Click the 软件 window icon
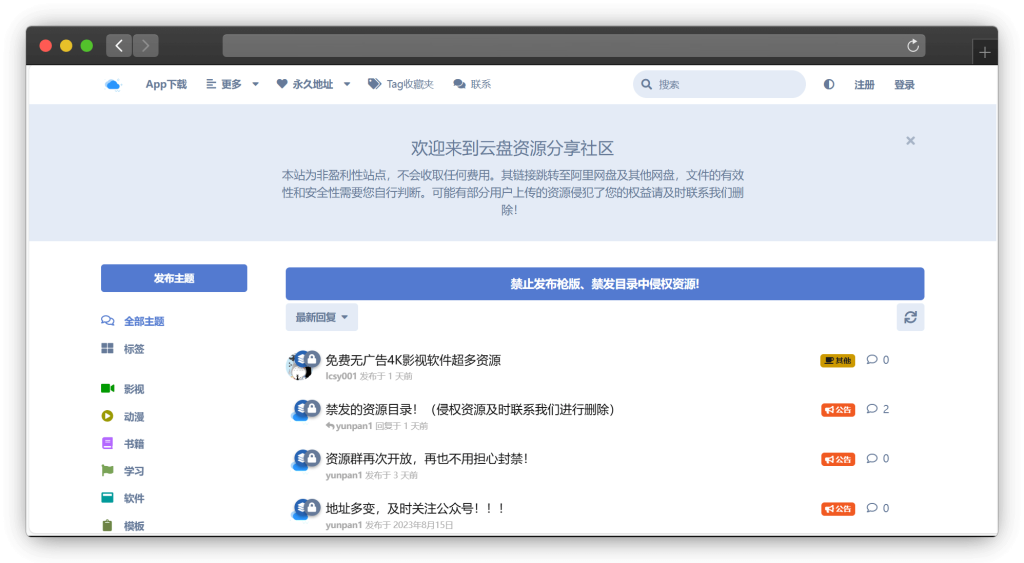The image size is (1024, 563). 108,498
